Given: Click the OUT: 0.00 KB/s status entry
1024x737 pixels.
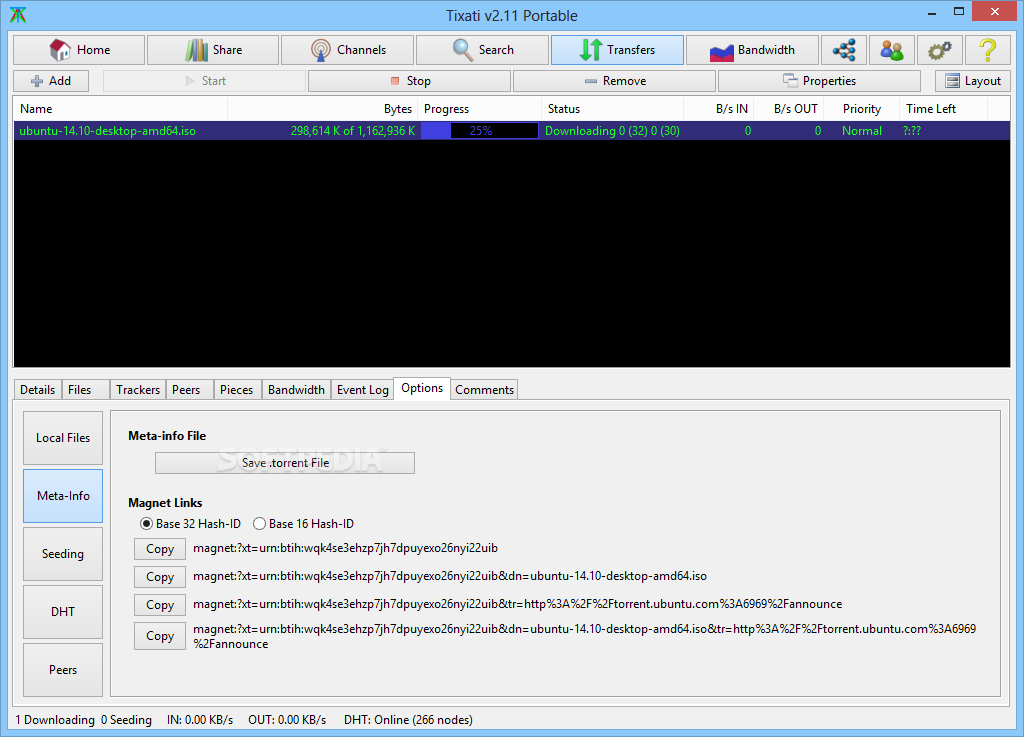Looking at the screenshot, I should click(287, 719).
